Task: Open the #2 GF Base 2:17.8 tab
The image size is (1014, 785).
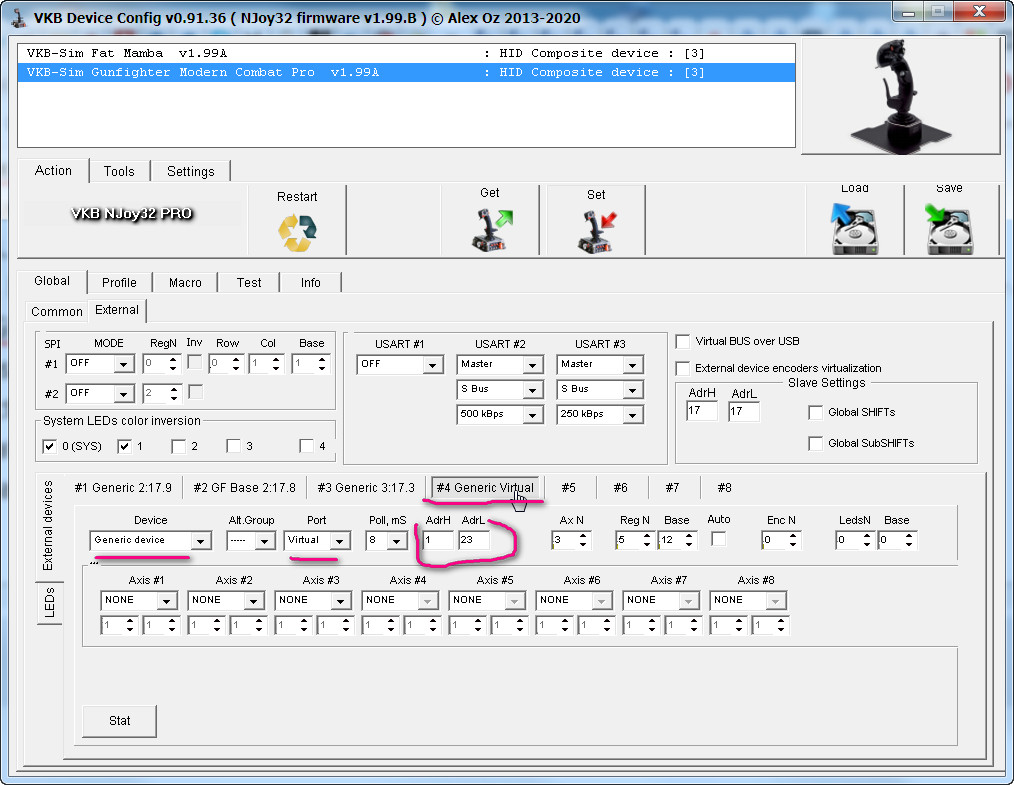Action: pos(244,488)
